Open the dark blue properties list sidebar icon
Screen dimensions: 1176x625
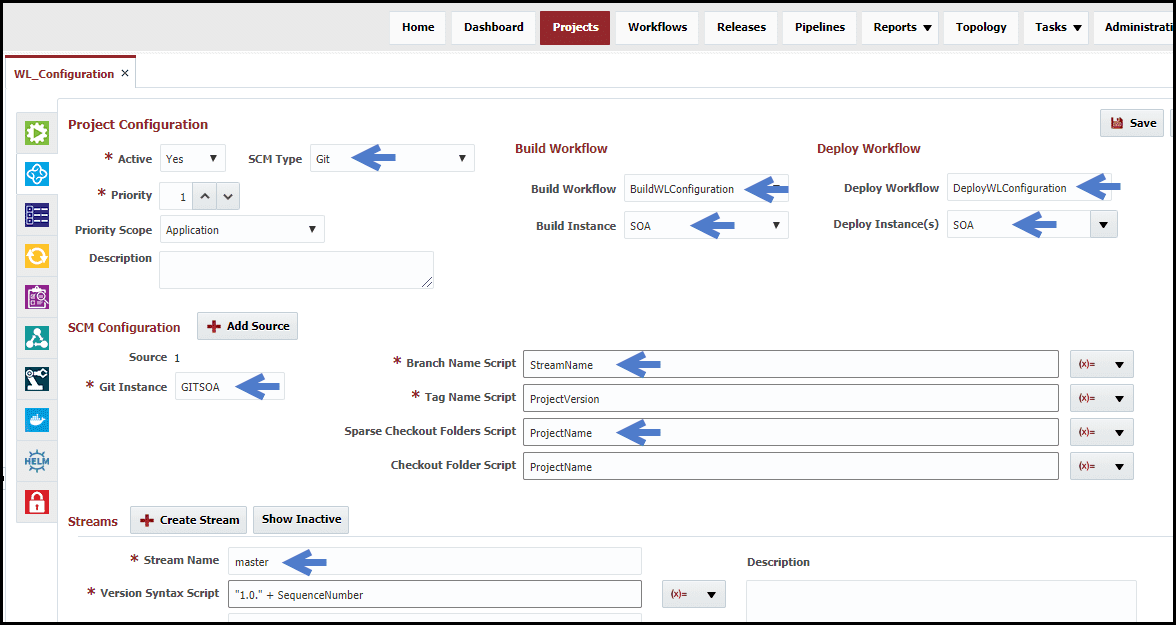37,215
